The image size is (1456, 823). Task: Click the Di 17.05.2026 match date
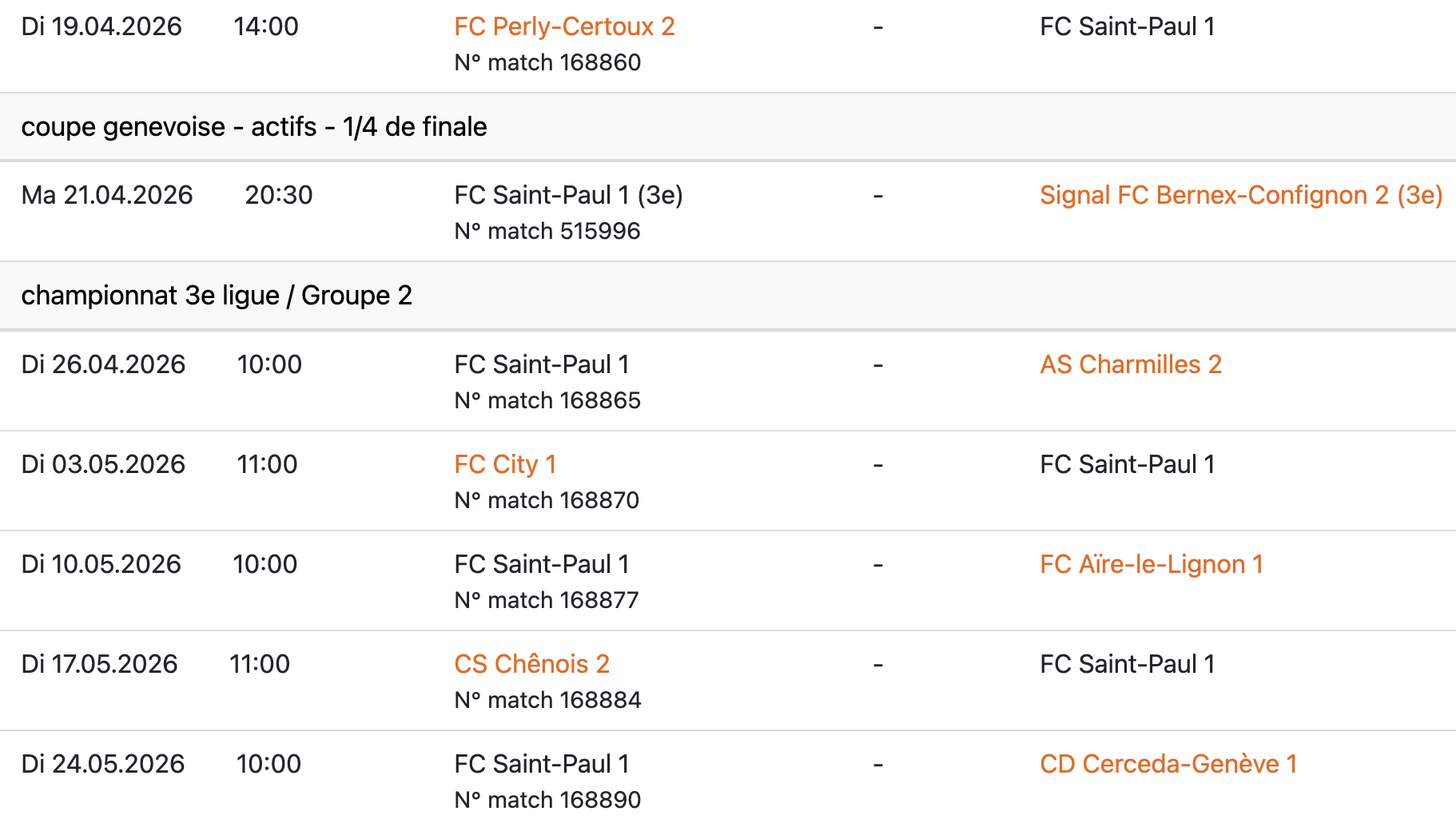click(100, 665)
